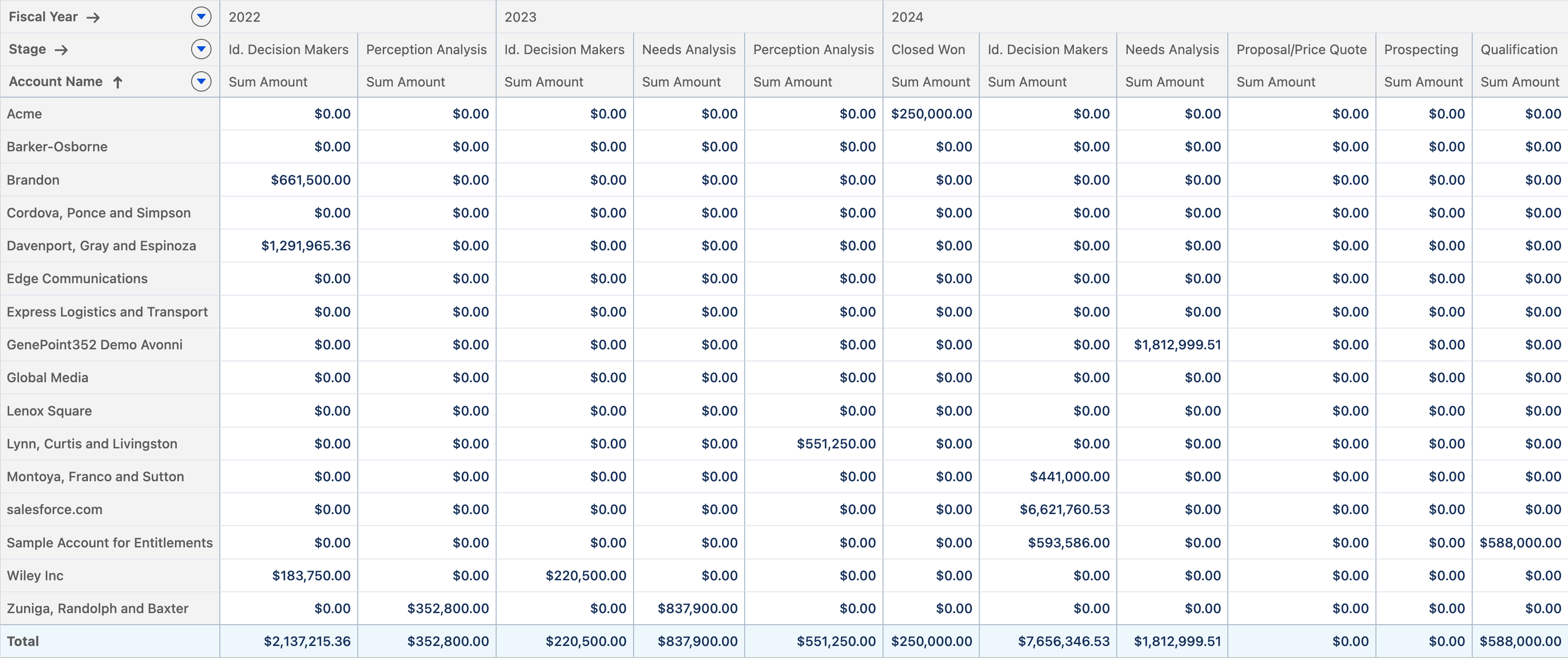The width and height of the screenshot is (1568, 658).
Task: Click the salesforce.com account row label
Action: point(55,509)
